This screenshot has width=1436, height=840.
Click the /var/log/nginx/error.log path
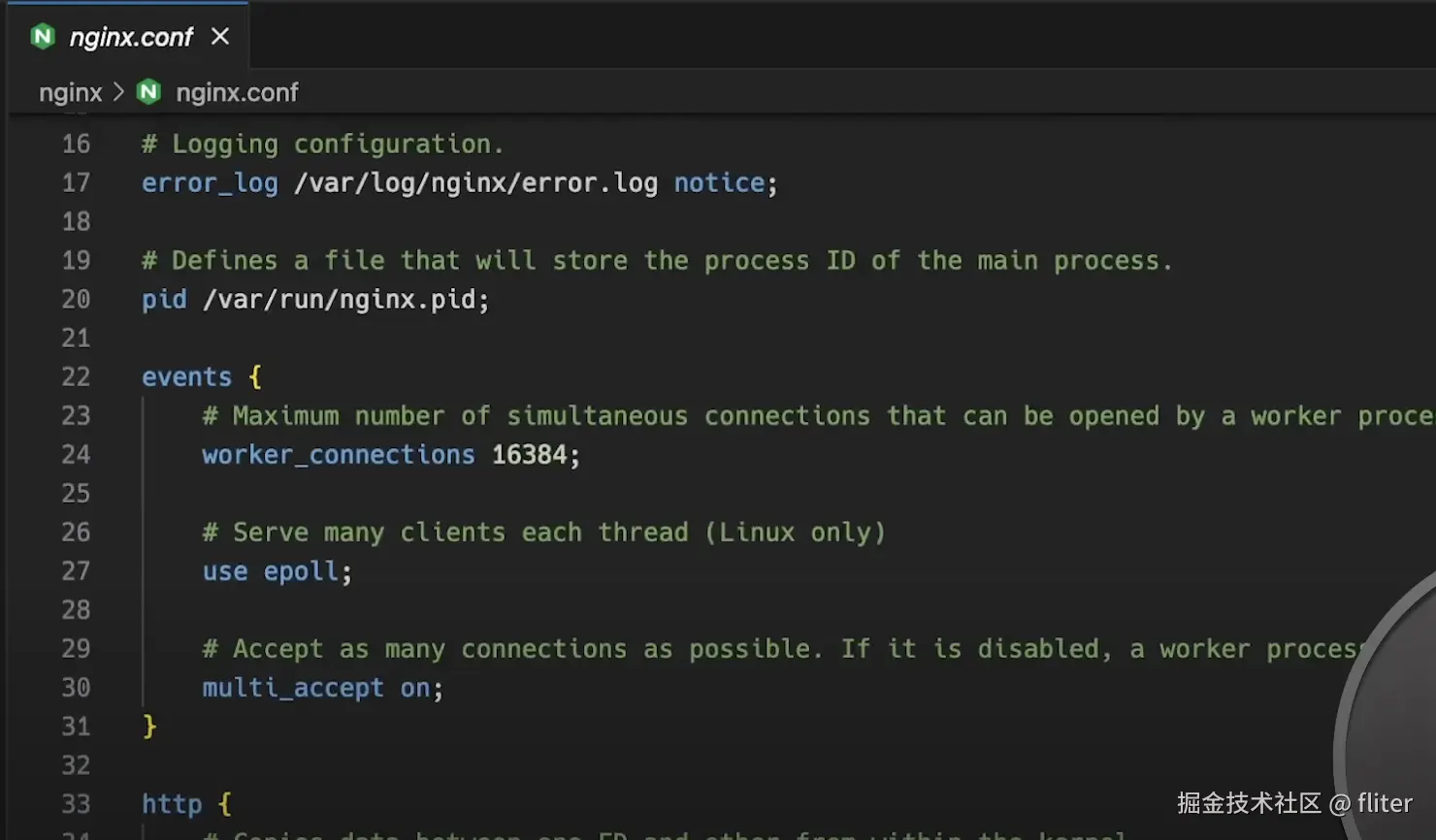click(x=475, y=183)
